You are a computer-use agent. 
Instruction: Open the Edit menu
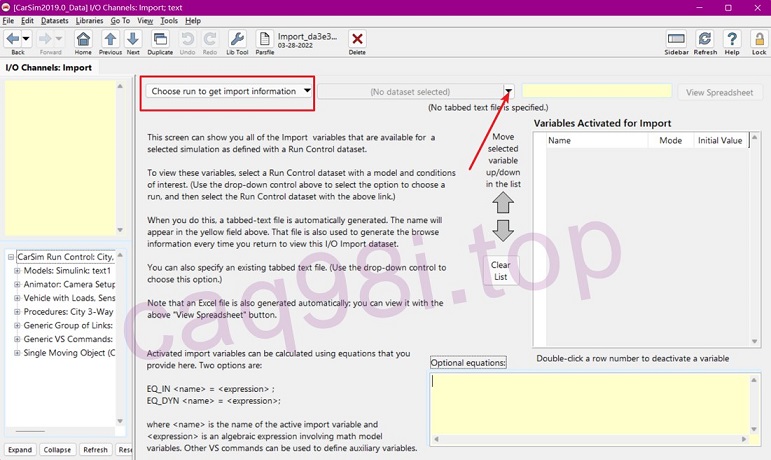(x=27, y=21)
